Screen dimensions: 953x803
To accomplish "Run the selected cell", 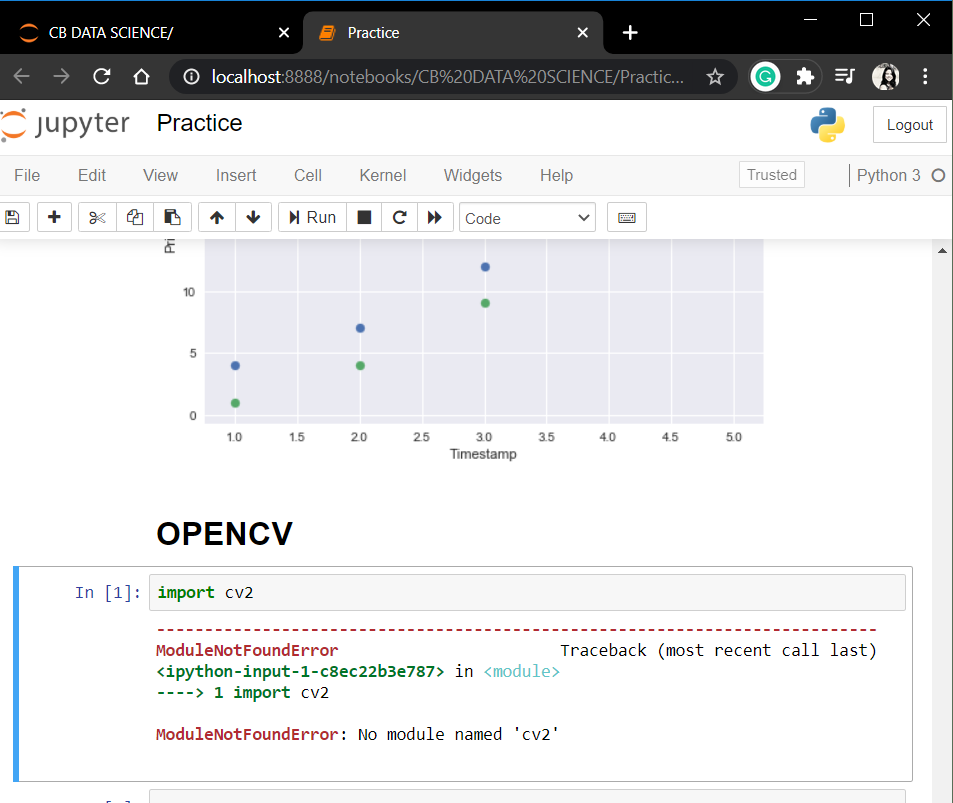I will [x=311, y=217].
